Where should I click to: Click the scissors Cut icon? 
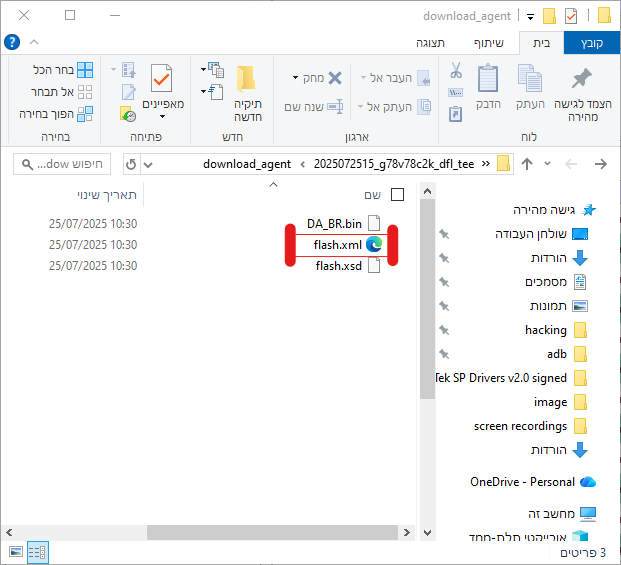click(455, 71)
